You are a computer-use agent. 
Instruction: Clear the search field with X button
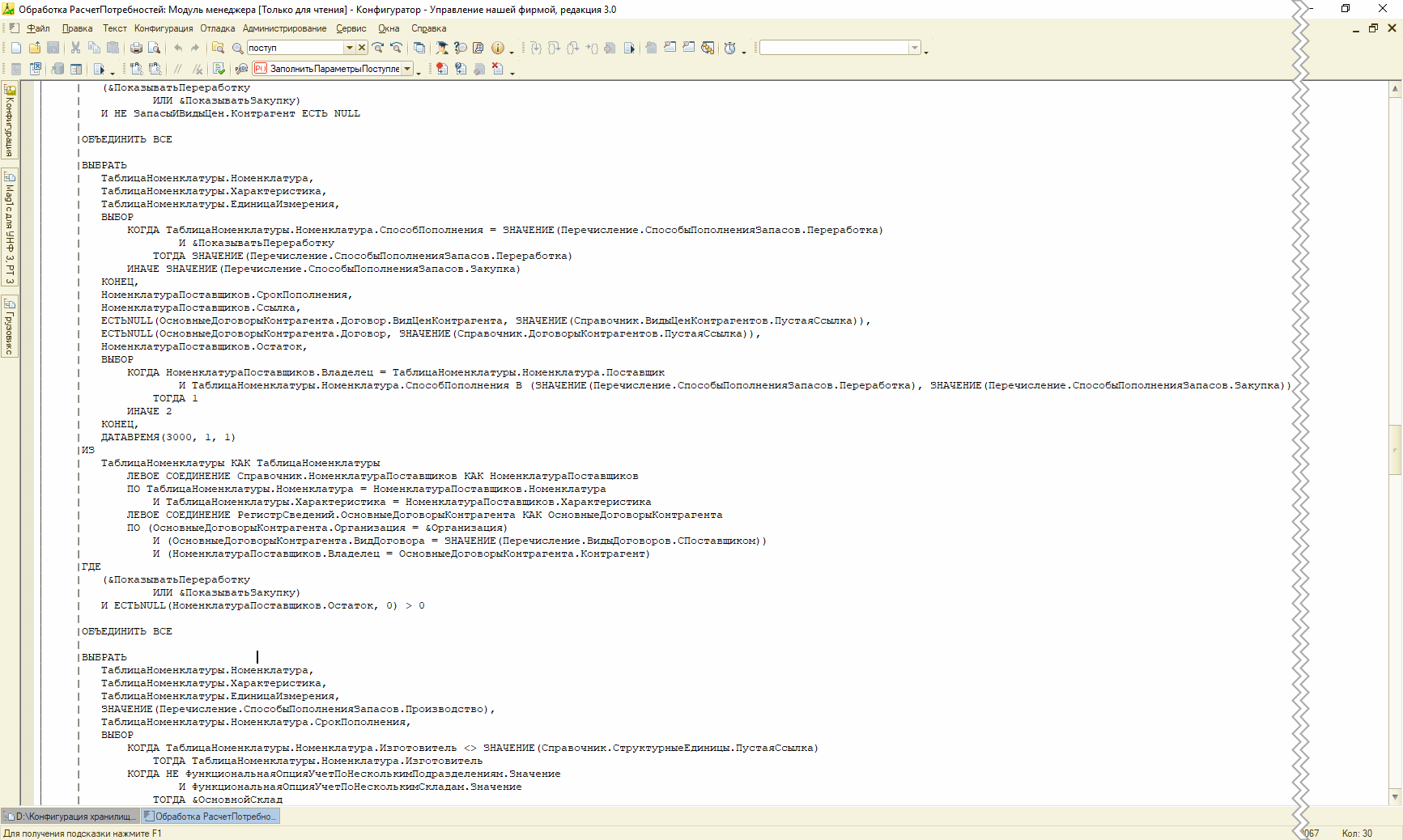click(362, 49)
